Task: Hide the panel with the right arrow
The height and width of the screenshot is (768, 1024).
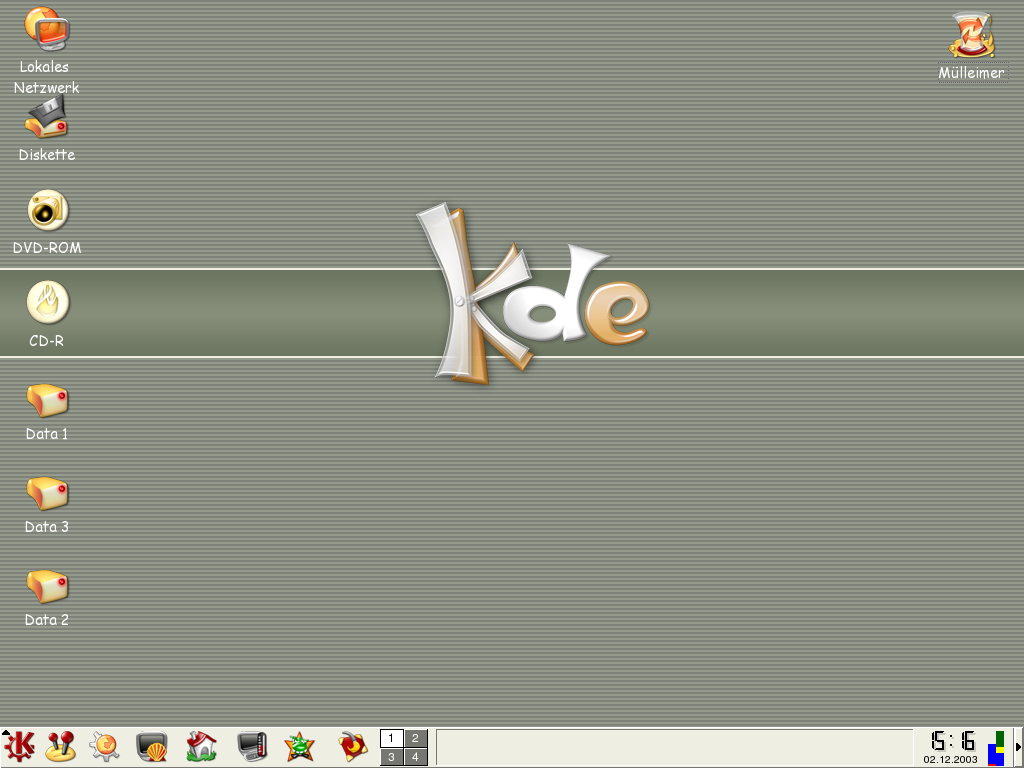Action: 1018,748
